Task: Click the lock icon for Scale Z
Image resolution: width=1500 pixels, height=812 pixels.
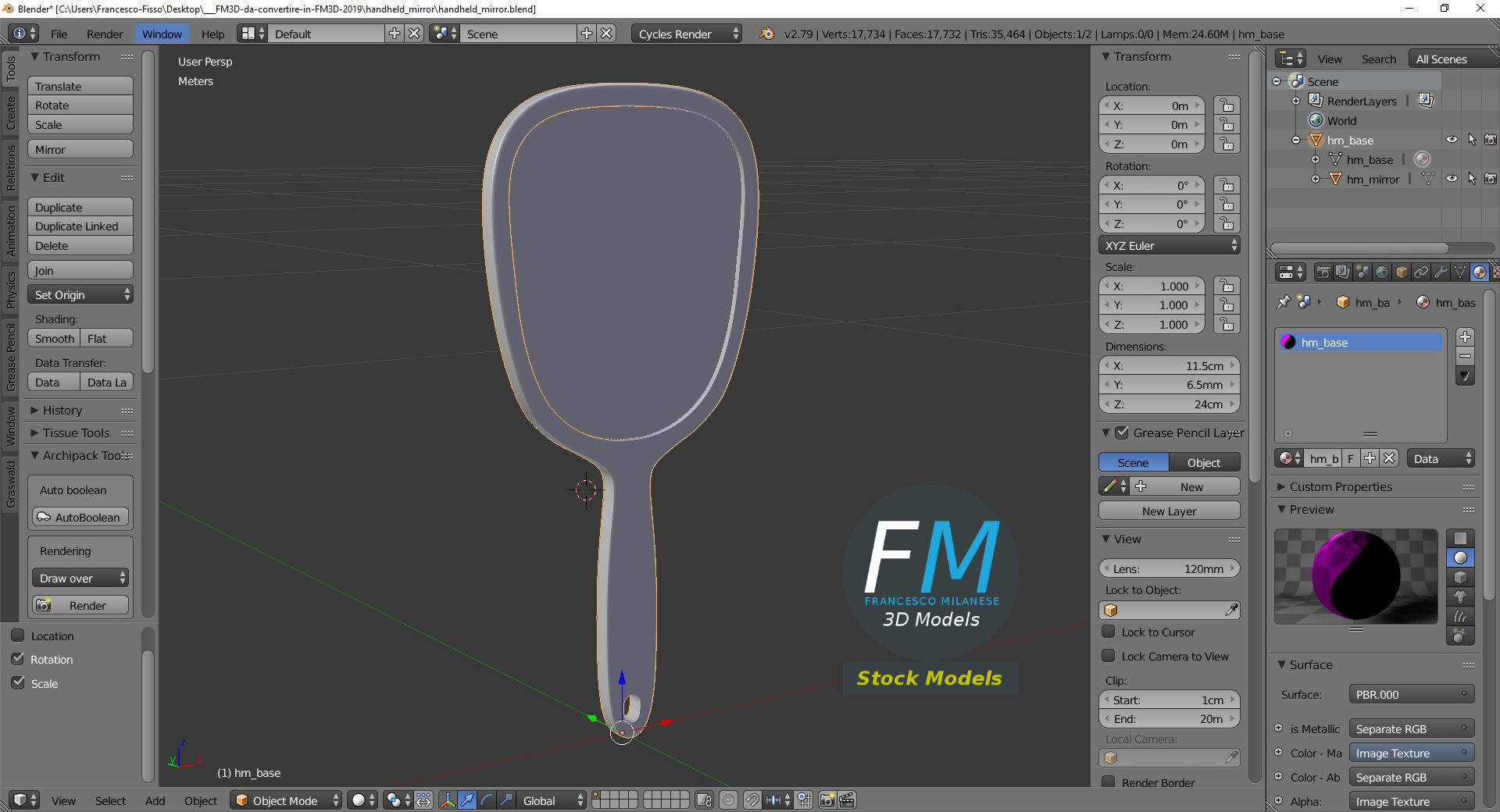Action: [x=1227, y=324]
